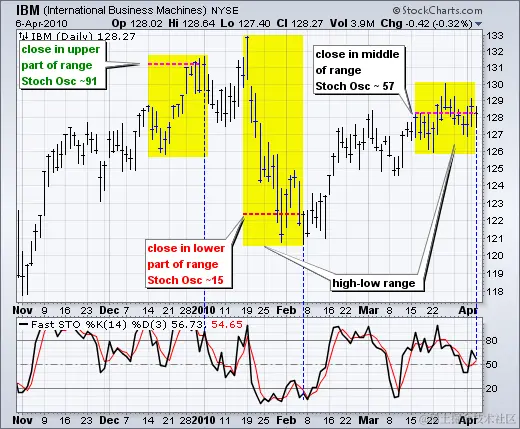This screenshot has height=429, width=520.
Task: Click the 'Feb' label on upper date axis
Action: tap(286, 310)
